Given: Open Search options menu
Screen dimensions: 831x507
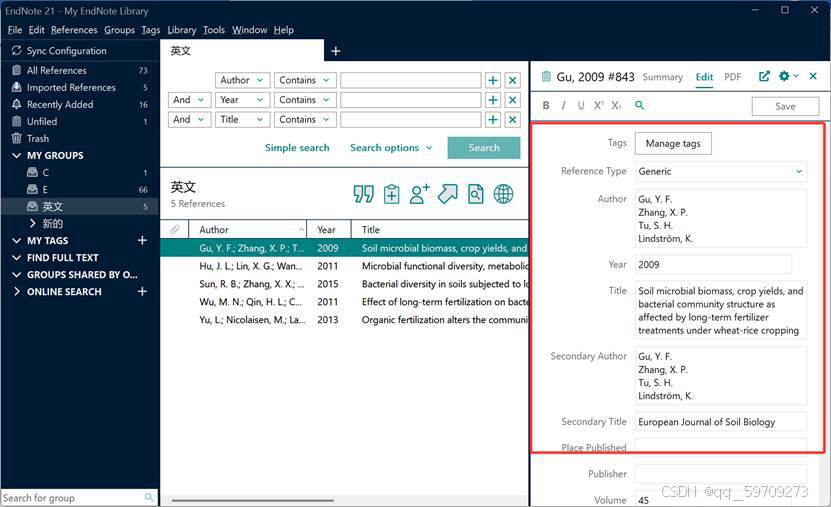Looking at the screenshot, I should coord(391,148).
